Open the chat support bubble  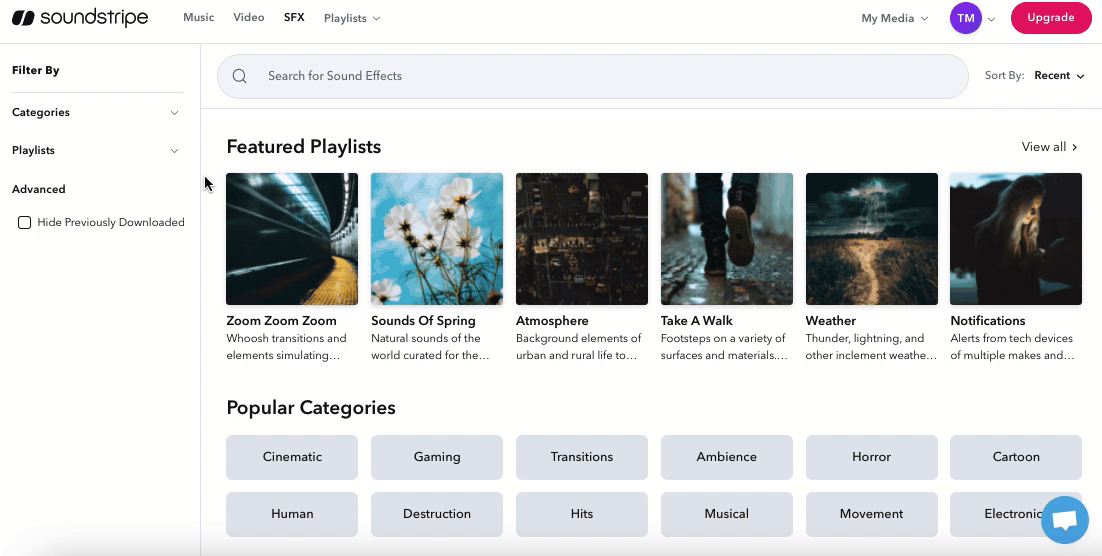[x=1064, y=521]
